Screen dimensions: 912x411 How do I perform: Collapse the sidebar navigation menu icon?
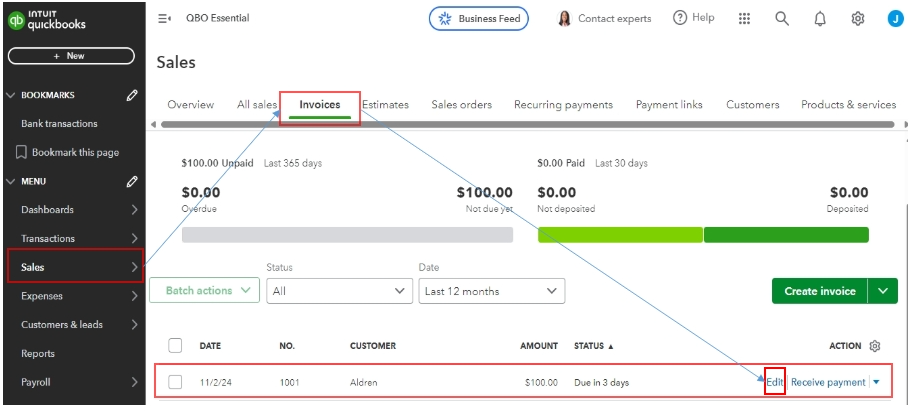point(164,18)
